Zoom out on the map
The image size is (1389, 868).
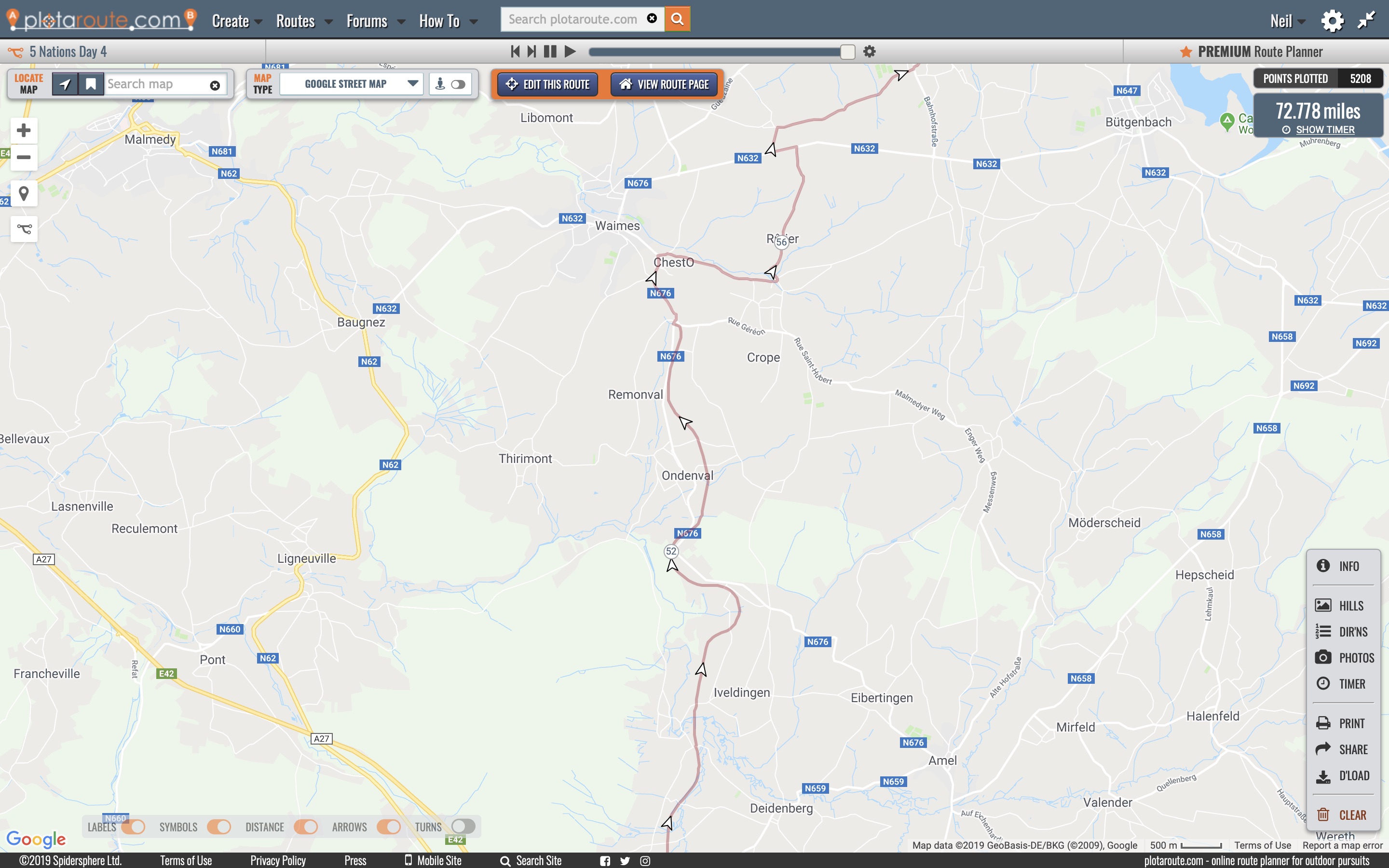point(24,157)
